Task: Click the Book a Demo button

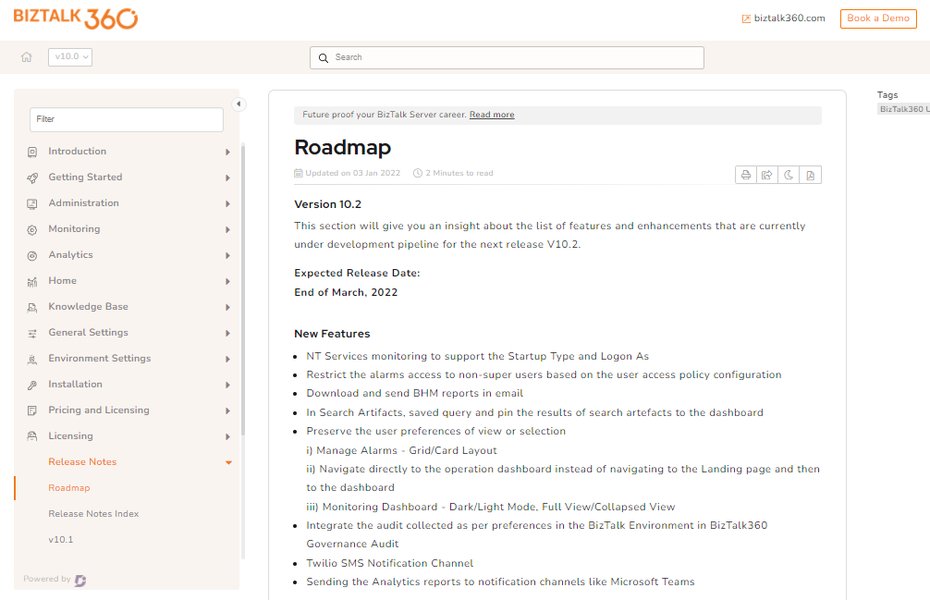Action: pos(878,18)
